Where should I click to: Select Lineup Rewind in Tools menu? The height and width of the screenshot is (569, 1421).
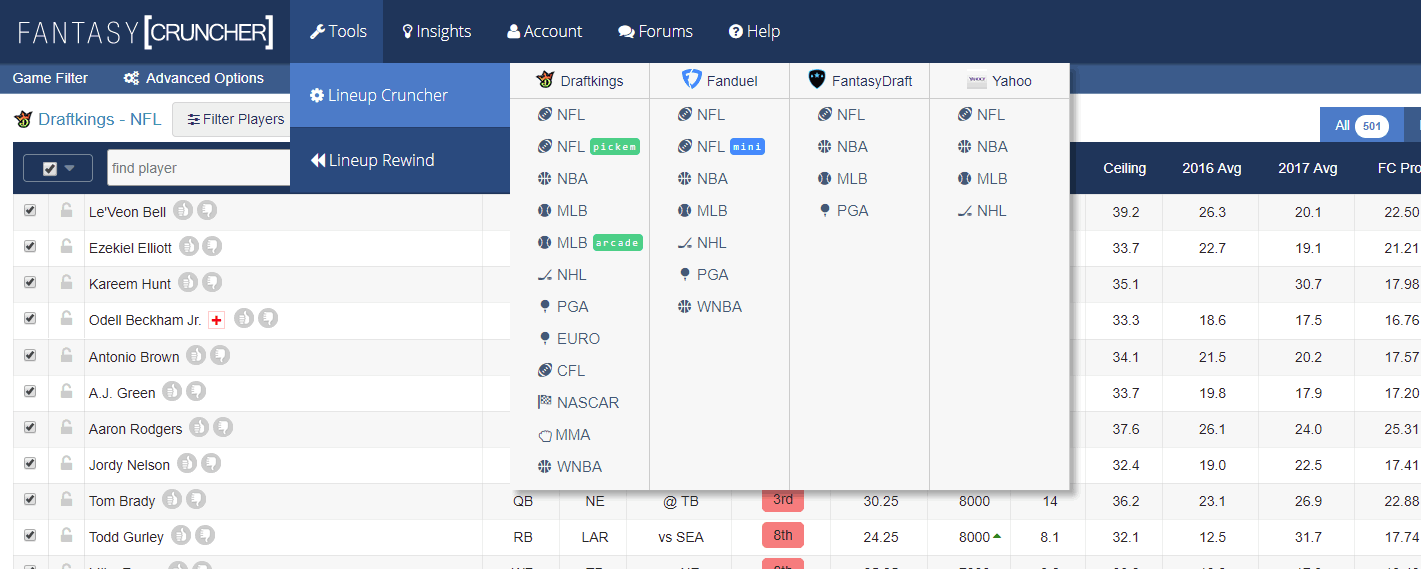click(400, 160)
